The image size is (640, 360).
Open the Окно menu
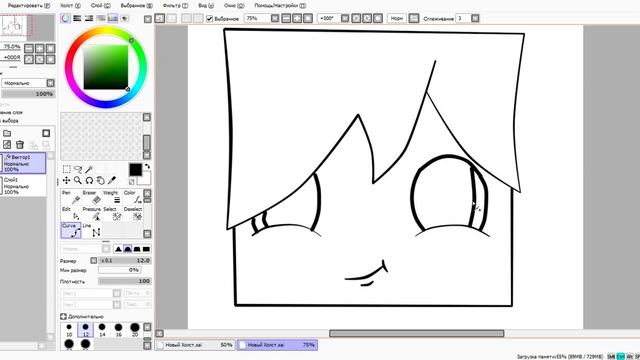[x=234, y=6]
